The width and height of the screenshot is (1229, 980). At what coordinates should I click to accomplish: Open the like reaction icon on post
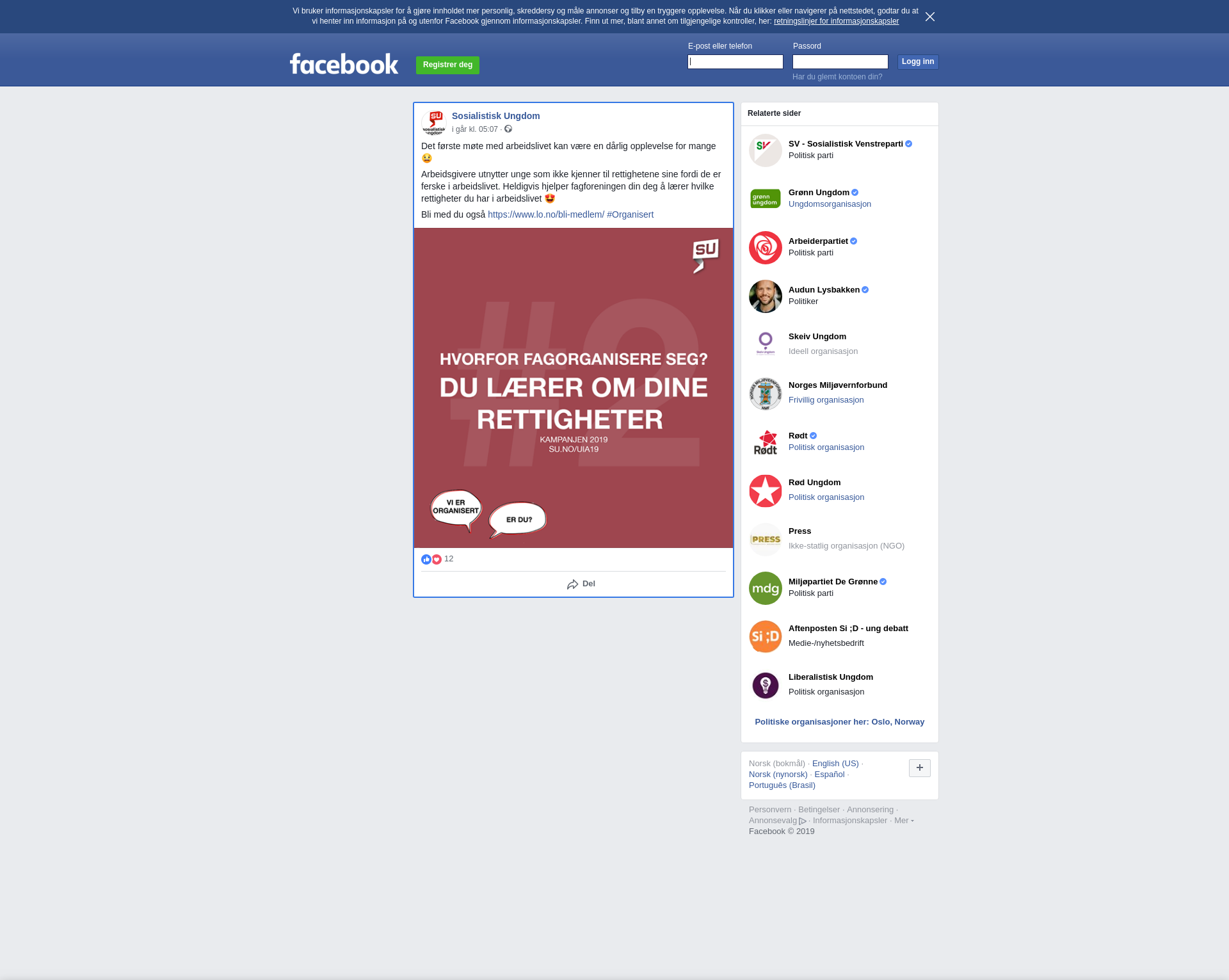tap(426, 559)
